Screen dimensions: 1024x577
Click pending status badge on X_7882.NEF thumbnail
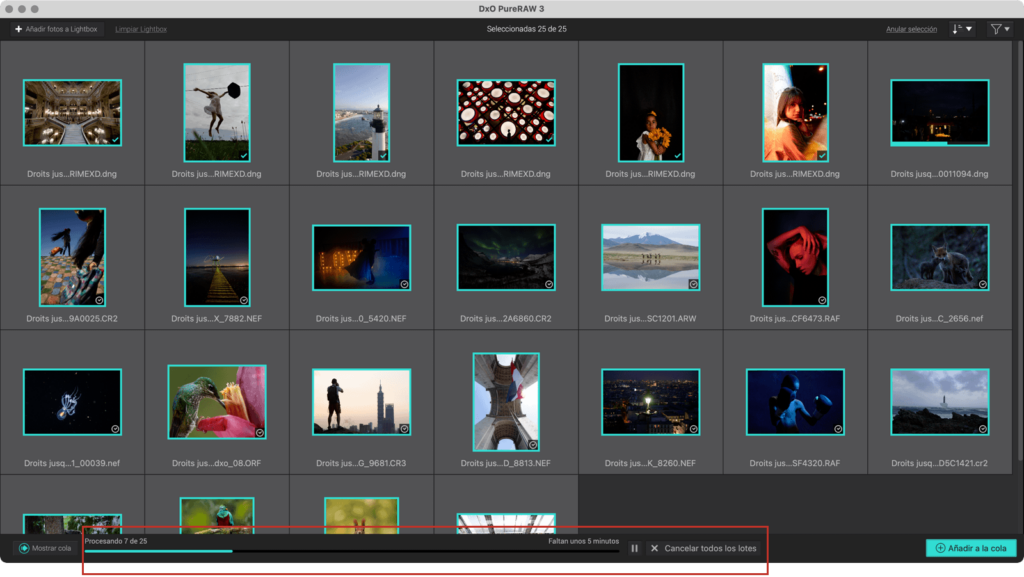pyautogui.click(x=244, y=300)
